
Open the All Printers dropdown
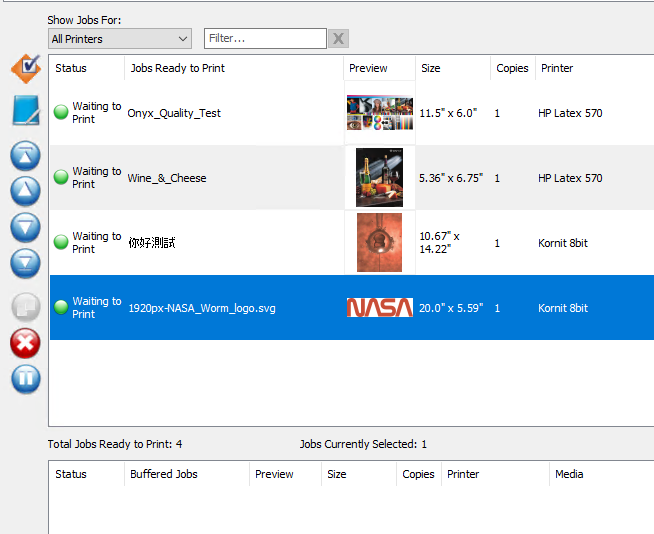[x=120, y=39]
